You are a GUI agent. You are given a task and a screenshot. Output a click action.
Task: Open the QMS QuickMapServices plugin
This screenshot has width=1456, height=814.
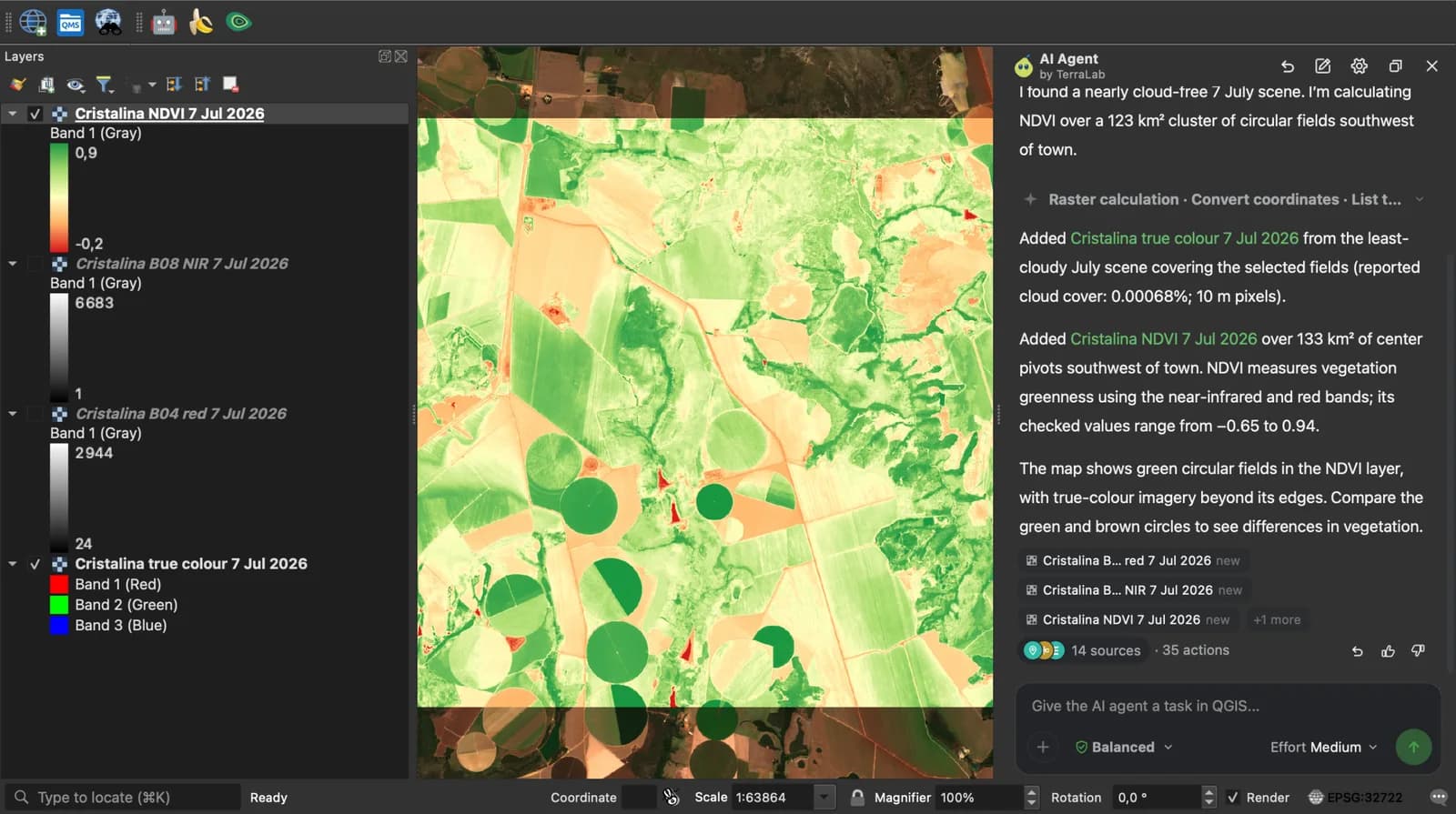pyautogui.click(x=71, y=22)
